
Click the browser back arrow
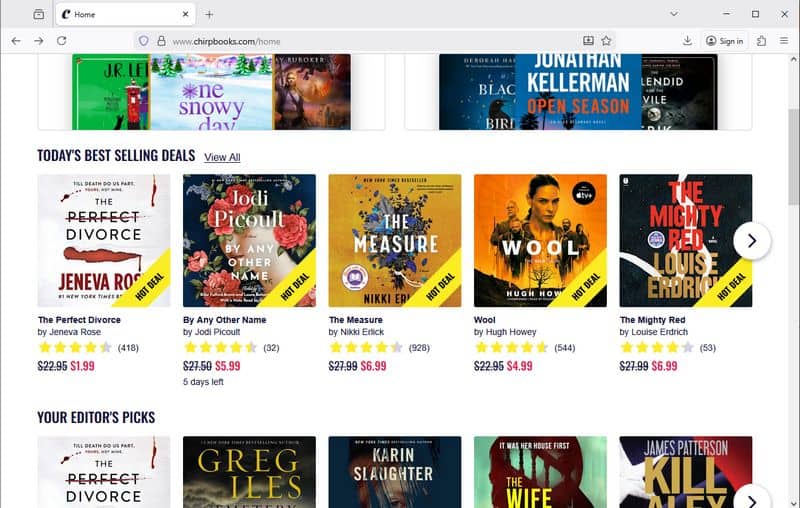(x=16, y=41)
